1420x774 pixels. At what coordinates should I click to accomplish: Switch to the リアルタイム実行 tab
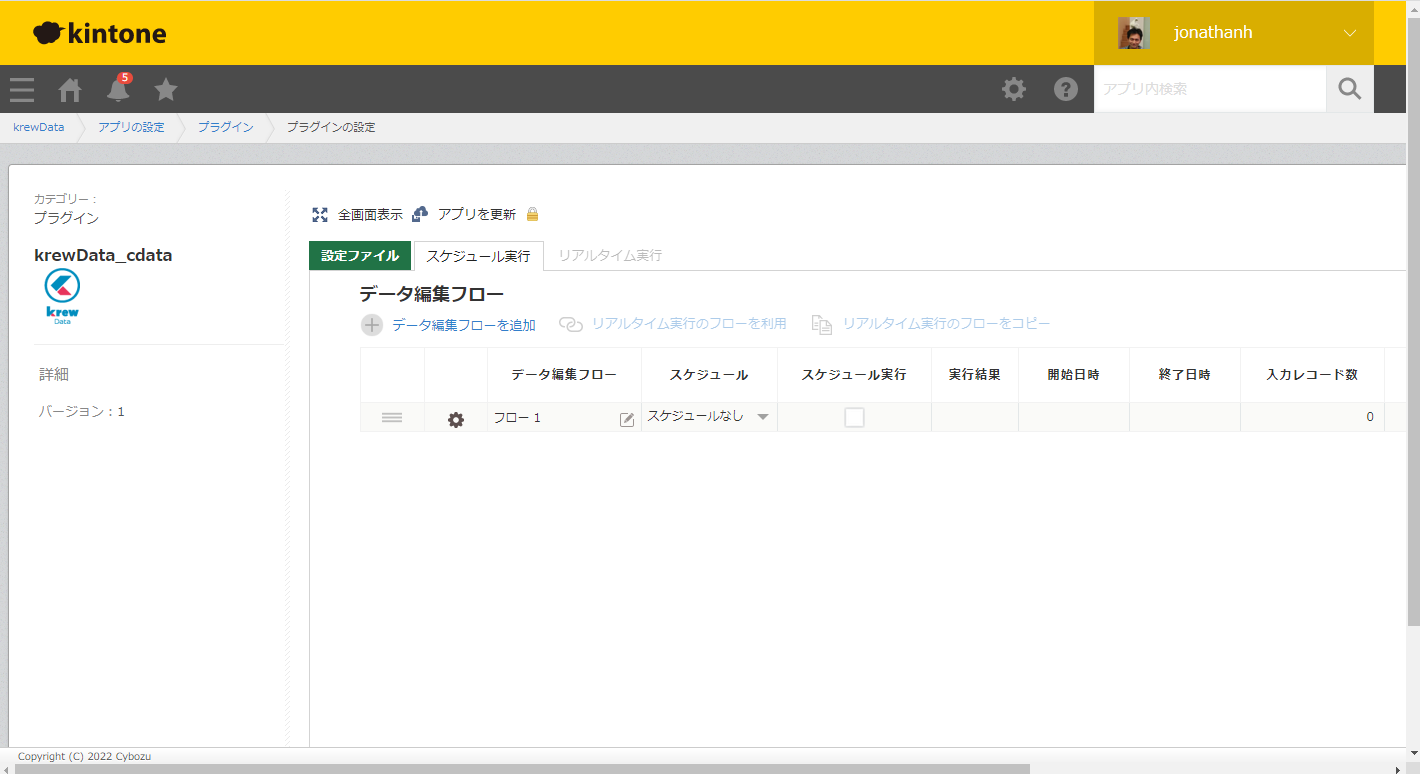[610, 256]
